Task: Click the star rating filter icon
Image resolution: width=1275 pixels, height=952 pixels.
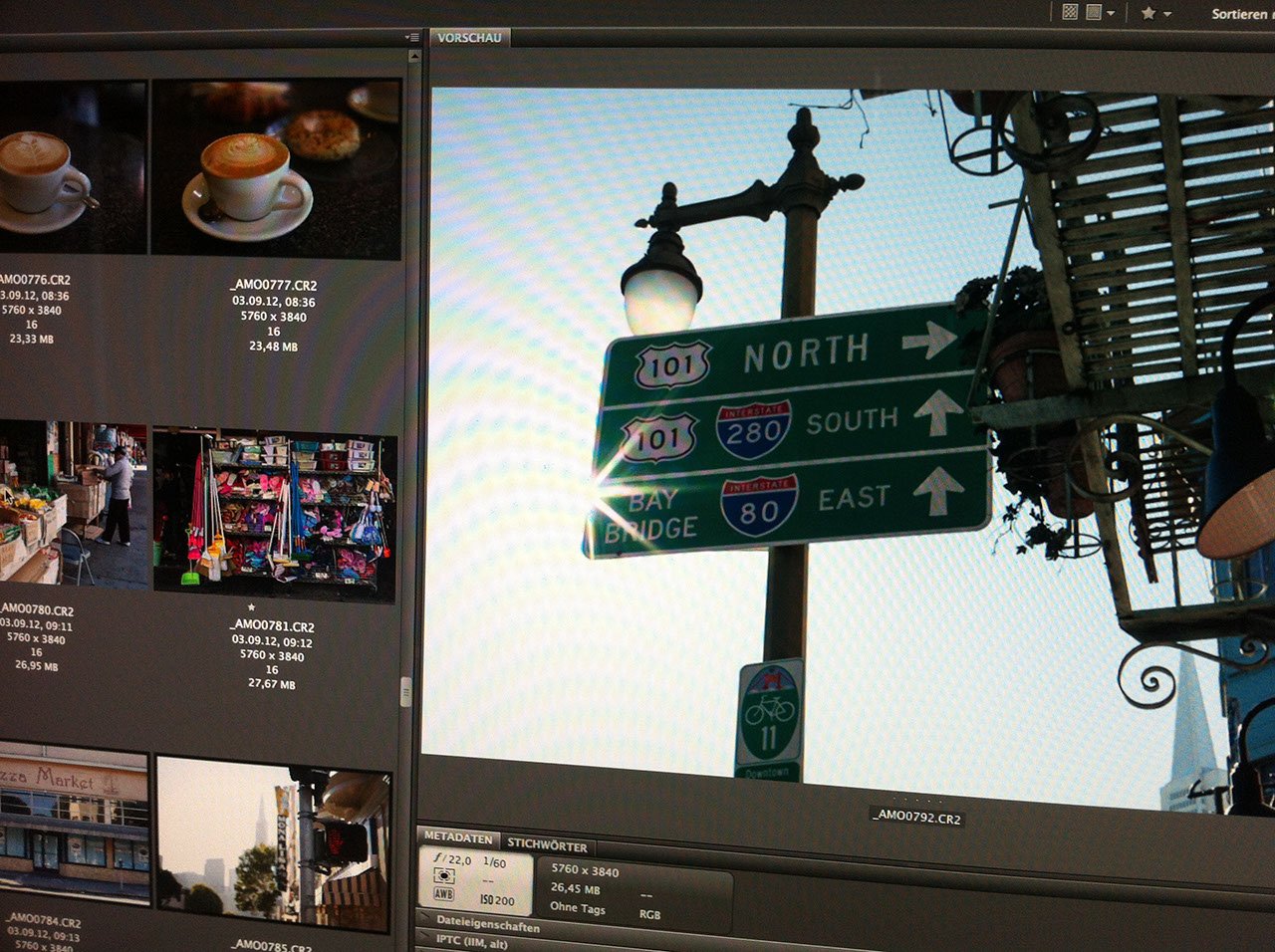Action: 1148,13
